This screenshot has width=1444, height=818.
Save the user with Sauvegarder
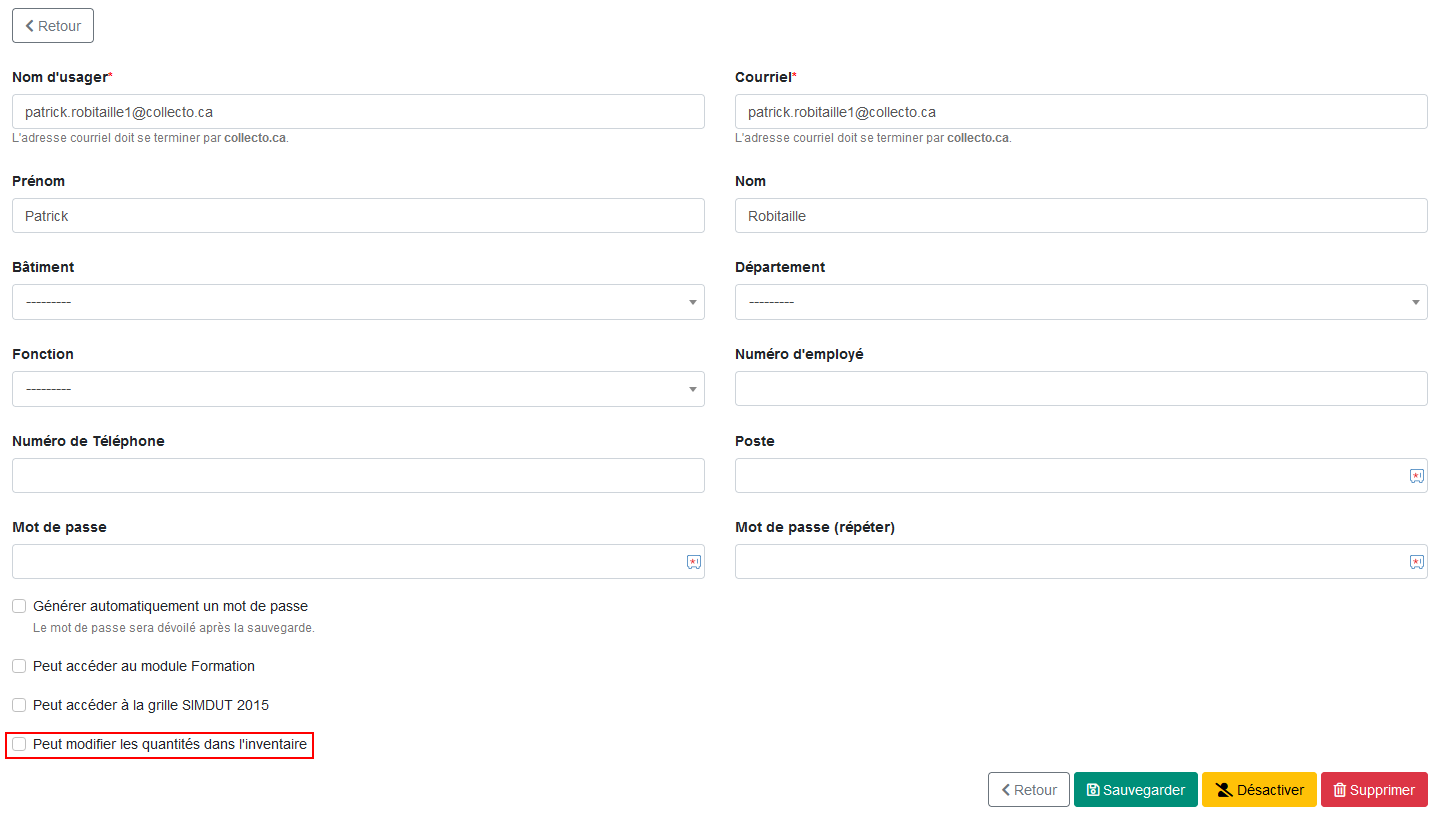point(1136,790)
